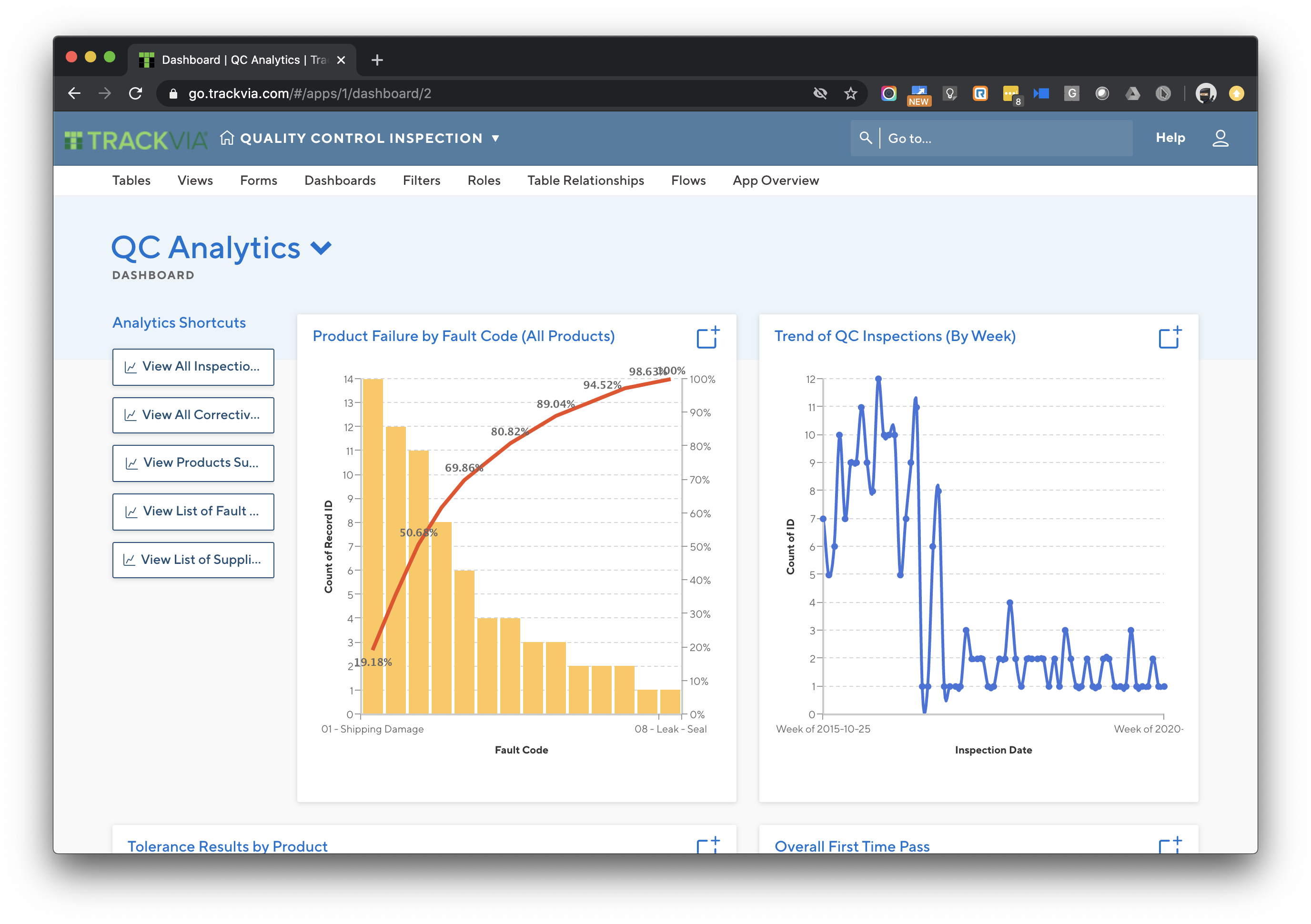Click Trend of QC Inspections title
Viewport: 1311px width, 924px height.
pos(895,336)
